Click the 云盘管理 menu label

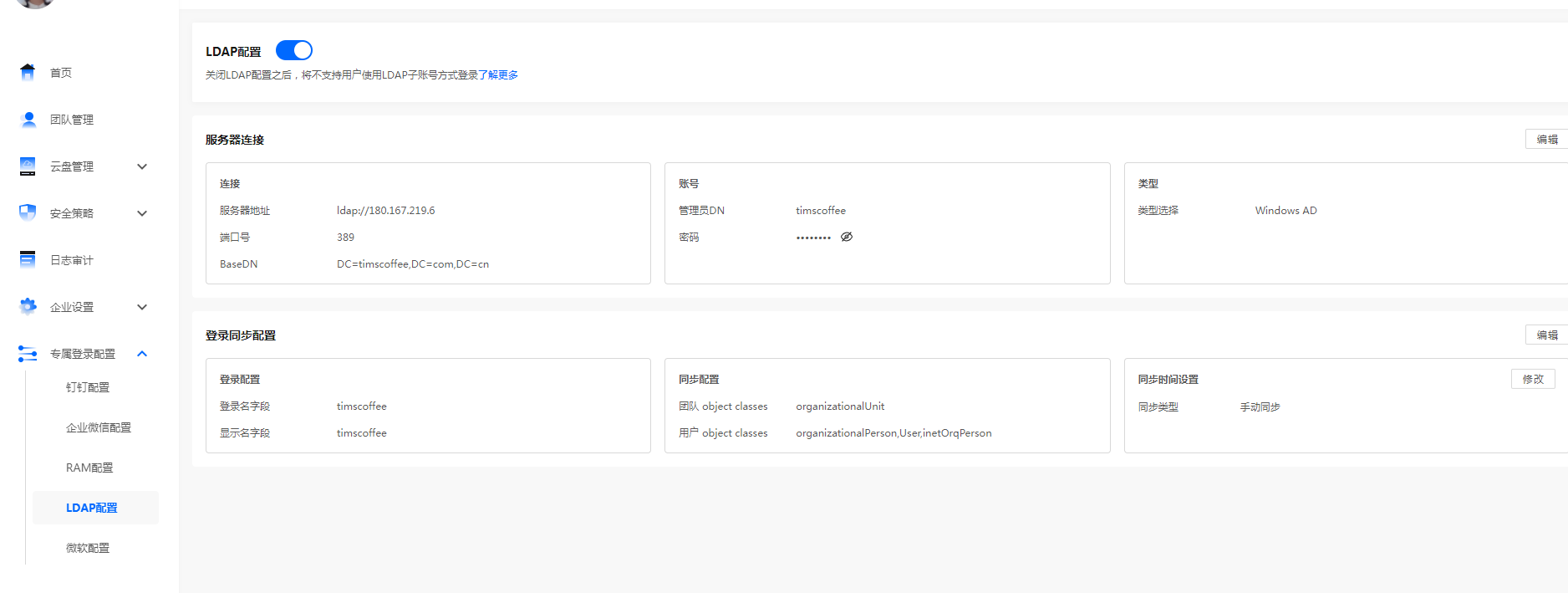pyautogui.click(x=72, y=166)
